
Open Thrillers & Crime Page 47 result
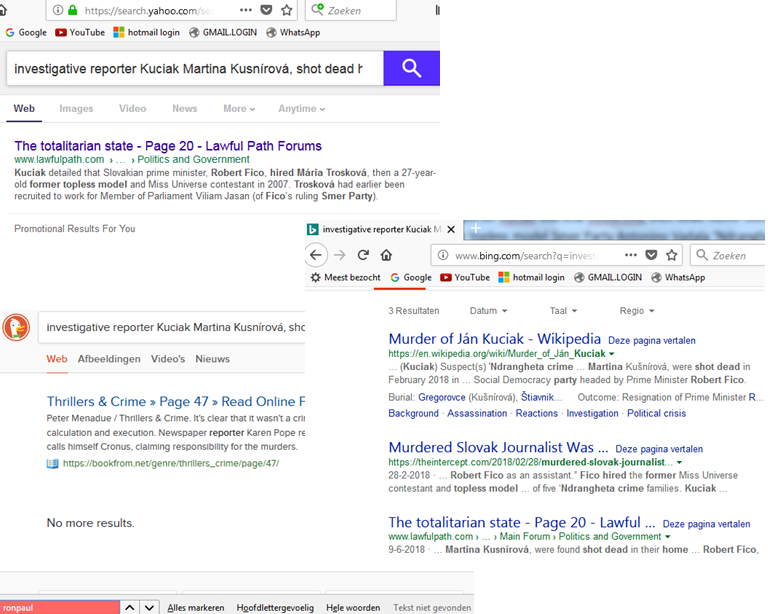175,401
